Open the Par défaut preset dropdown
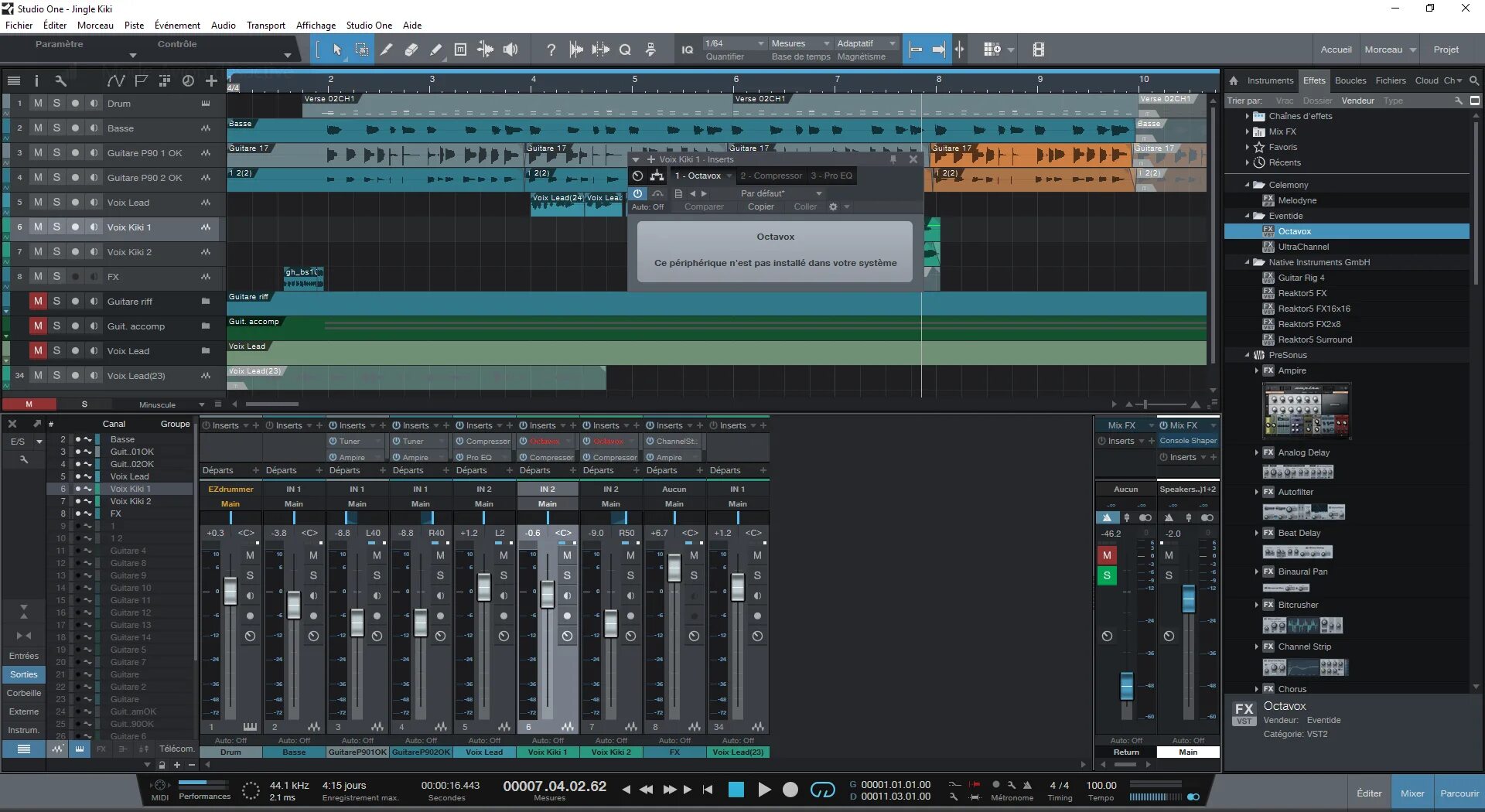The image size is (1485, 812). (x=780, y=193)
